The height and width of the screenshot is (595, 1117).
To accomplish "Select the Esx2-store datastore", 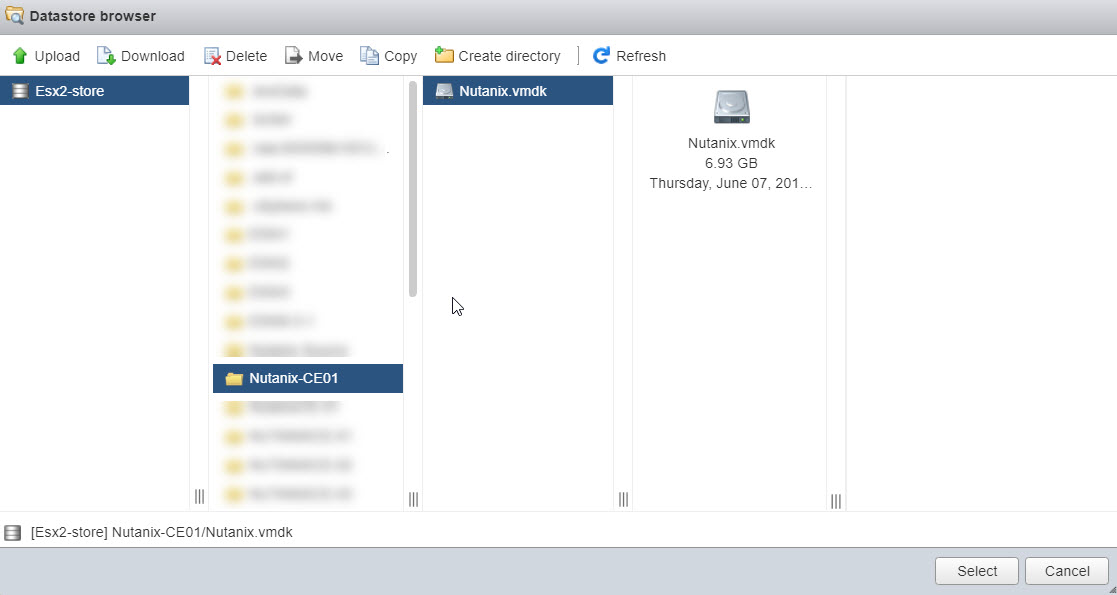I will (94, 90).
